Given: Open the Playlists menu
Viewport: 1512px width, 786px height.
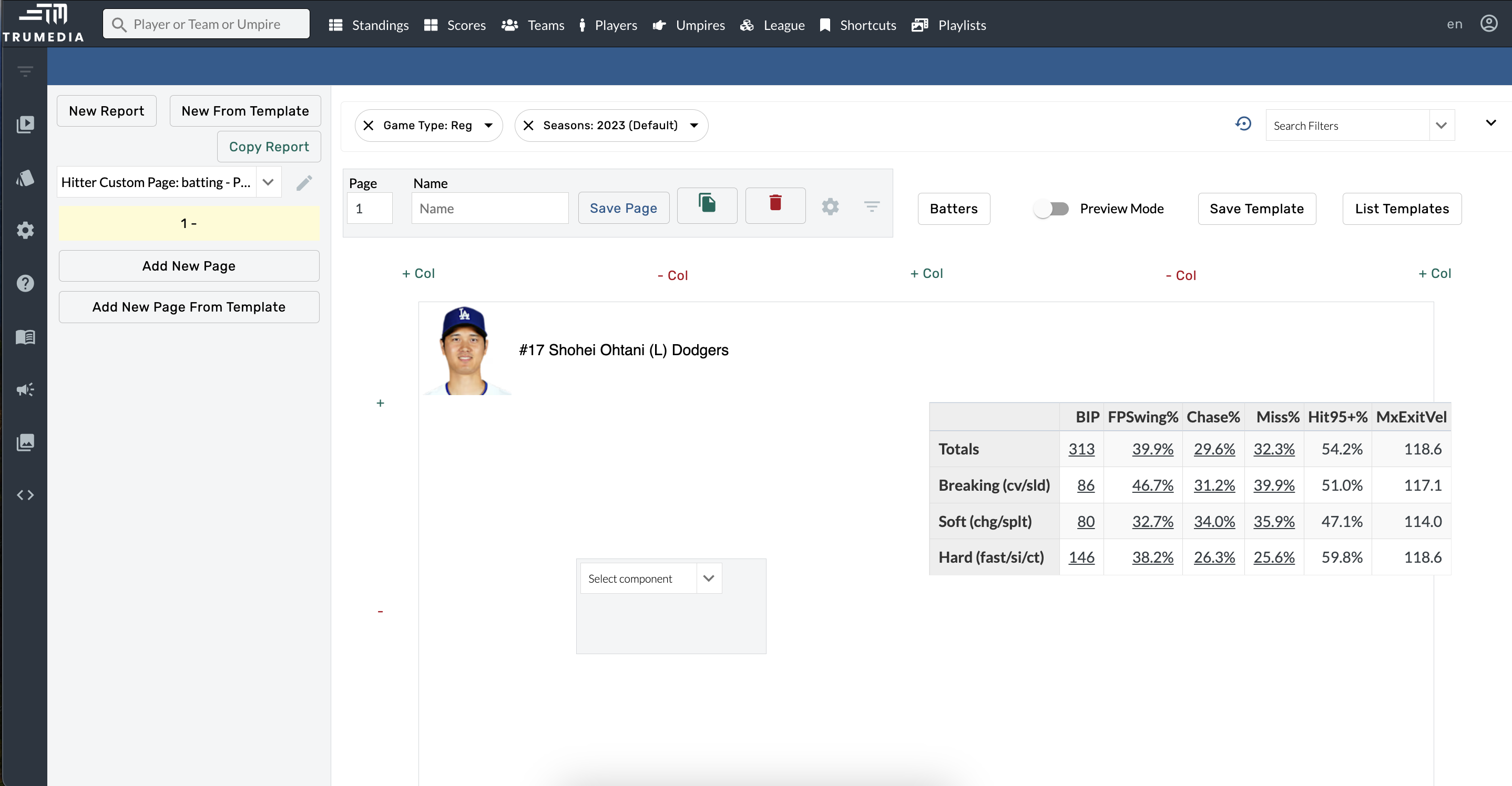Looking at the screenshot, I should pyautogui.click(x=948, y=25).
